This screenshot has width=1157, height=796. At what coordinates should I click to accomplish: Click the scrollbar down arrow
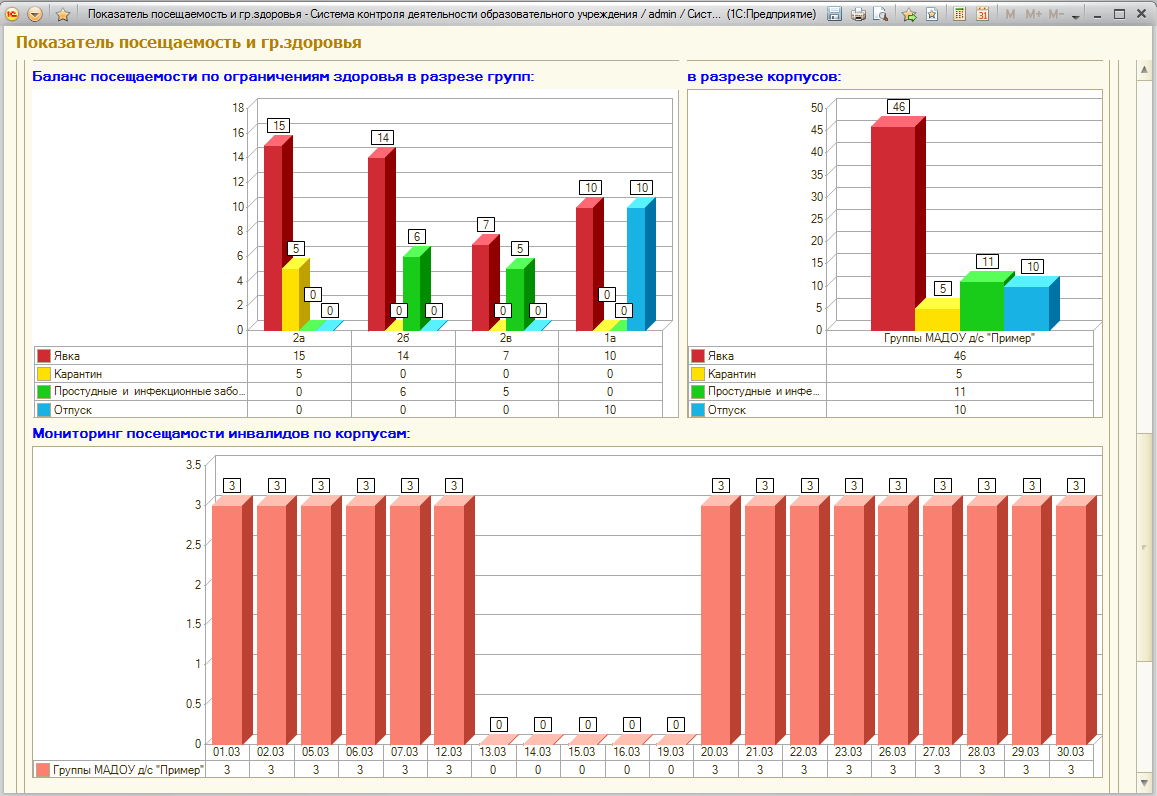pyautogui.click(x=1144, y=781)
